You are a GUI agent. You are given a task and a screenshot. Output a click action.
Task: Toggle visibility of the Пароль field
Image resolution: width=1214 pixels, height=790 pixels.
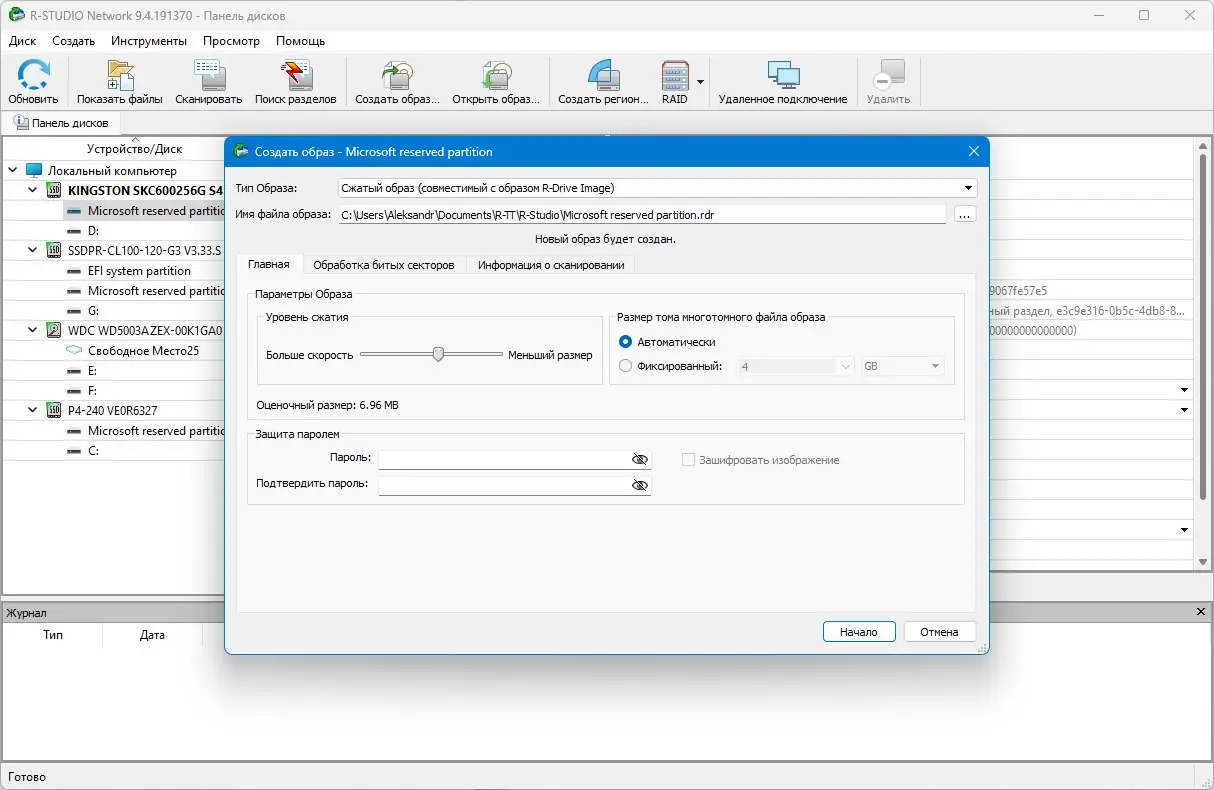[x=640, y=459]
